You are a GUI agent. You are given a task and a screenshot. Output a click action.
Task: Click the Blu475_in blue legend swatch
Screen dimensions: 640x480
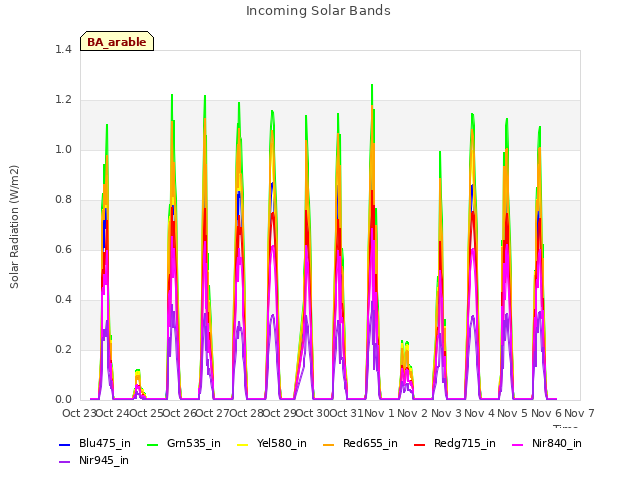pyautogui.click(x=64, y=444)
